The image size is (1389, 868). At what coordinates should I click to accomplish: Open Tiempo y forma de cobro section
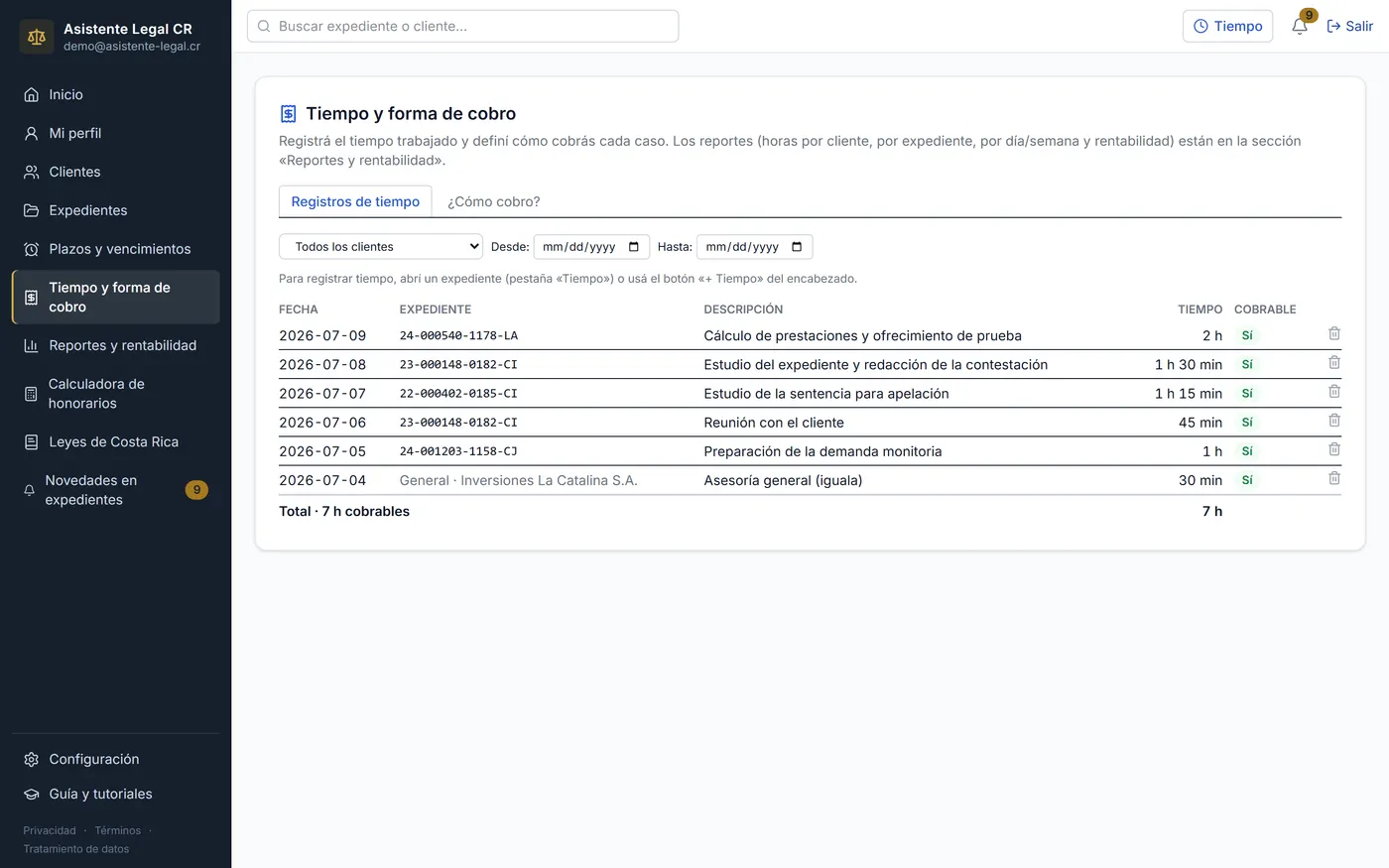pos(116,298)
